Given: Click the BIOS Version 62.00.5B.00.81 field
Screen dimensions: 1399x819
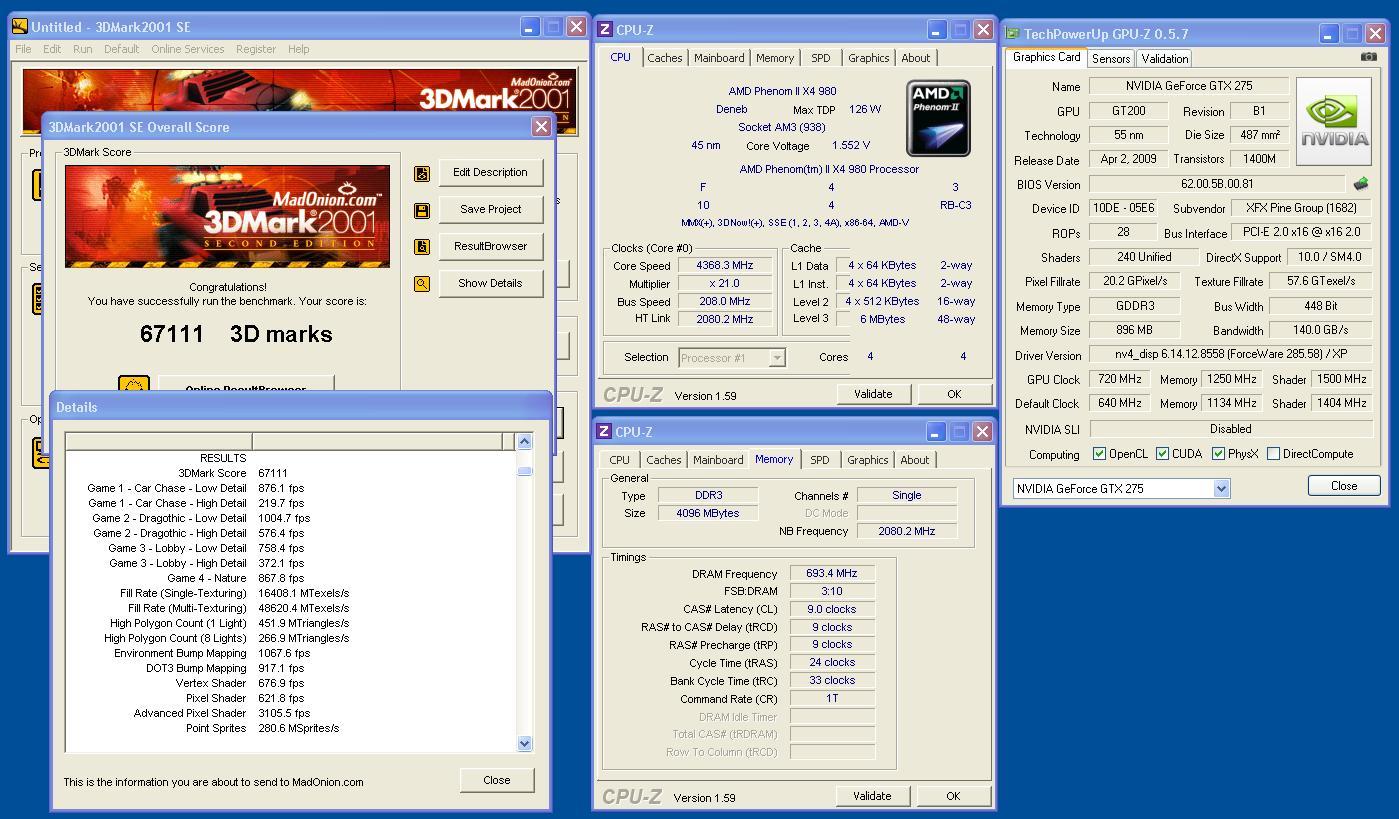Looking at the screenshot, I should [1216, 184].
